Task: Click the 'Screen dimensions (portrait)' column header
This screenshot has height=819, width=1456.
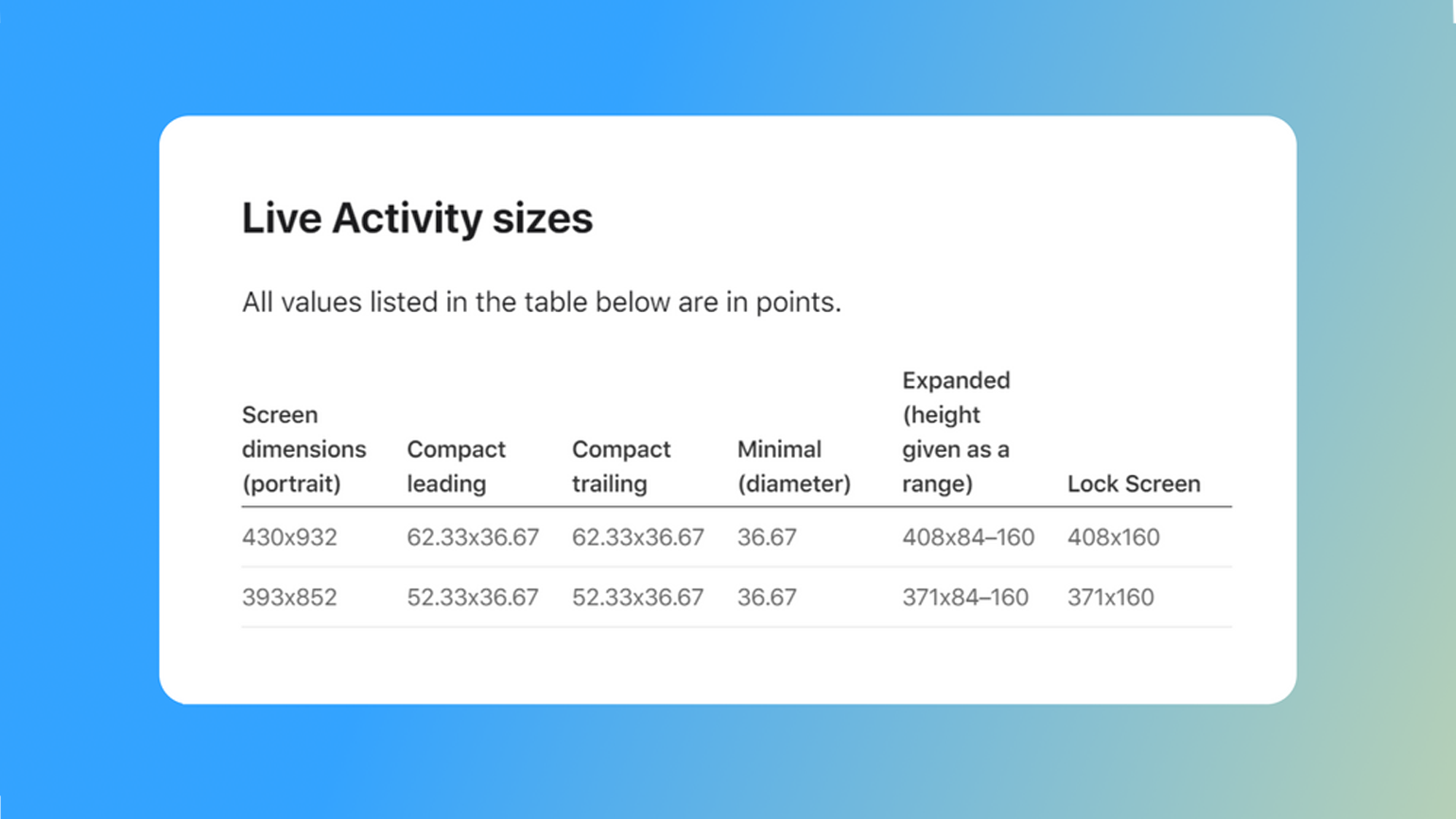Action: click(x=303, y=449)
